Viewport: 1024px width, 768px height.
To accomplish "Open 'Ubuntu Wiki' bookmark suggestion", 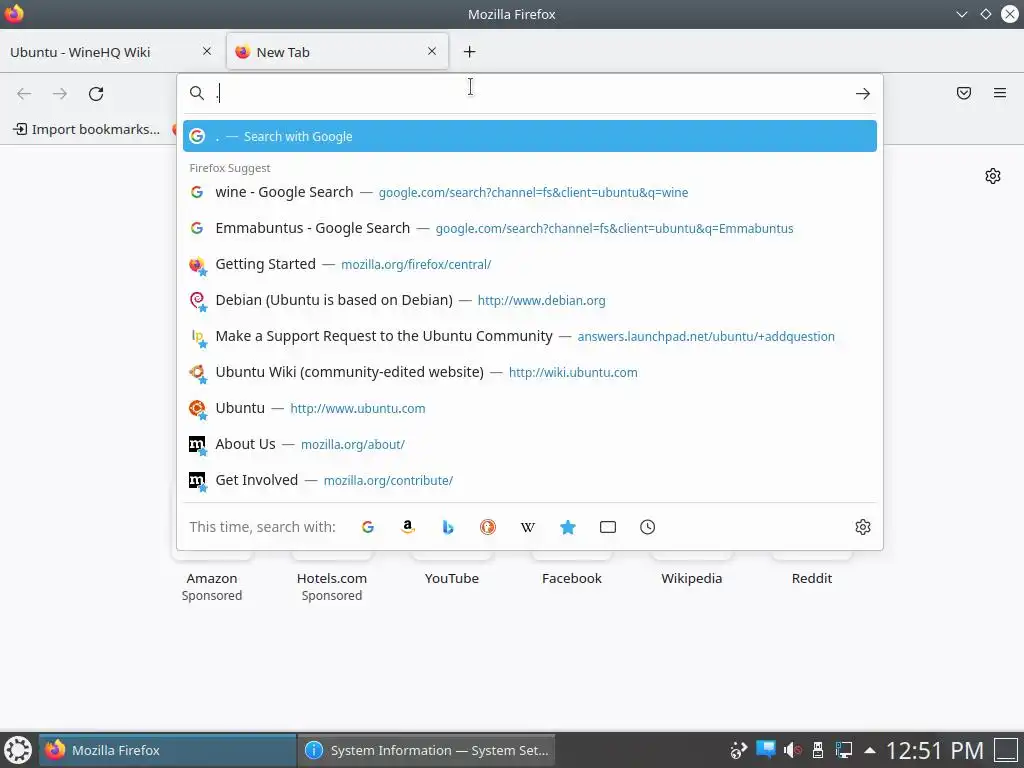I will pos(530,372).
